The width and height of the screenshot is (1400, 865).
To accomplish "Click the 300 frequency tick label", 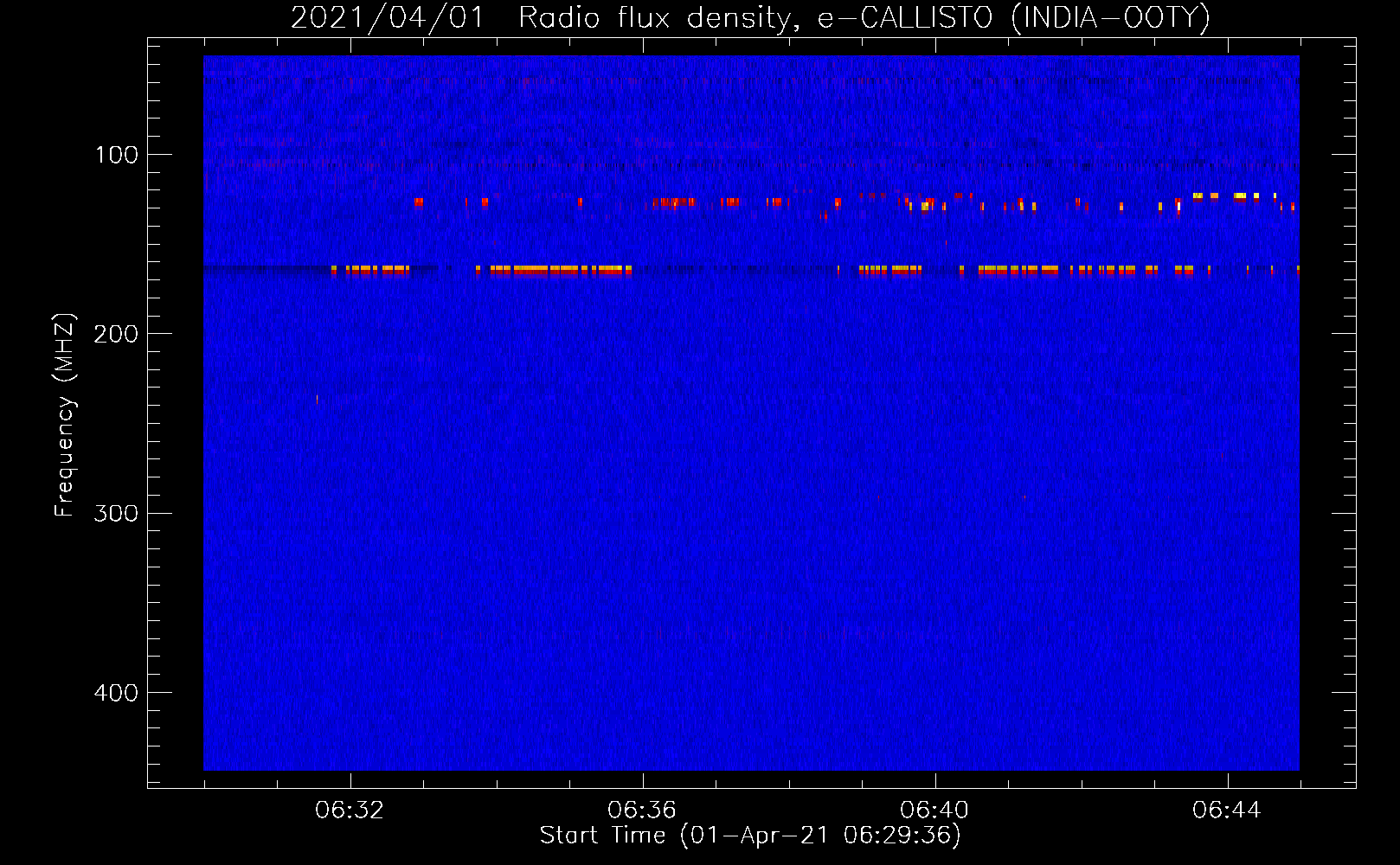I will pos(116,514).
